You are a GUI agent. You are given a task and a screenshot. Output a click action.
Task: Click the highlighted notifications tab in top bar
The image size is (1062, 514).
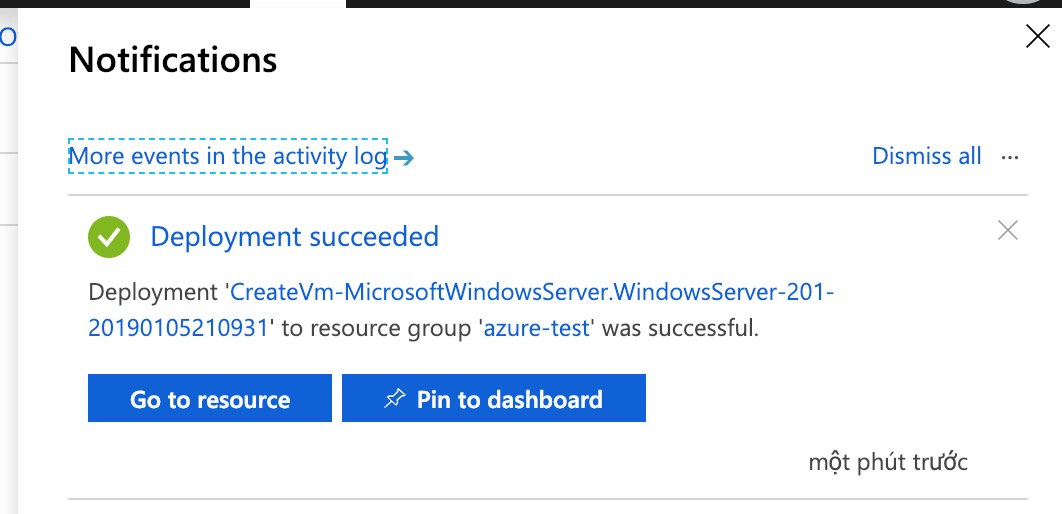(298, 4)
